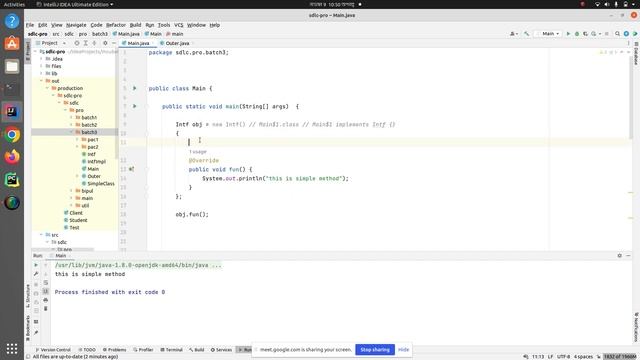Run Main with coverage

pos(585,34)
